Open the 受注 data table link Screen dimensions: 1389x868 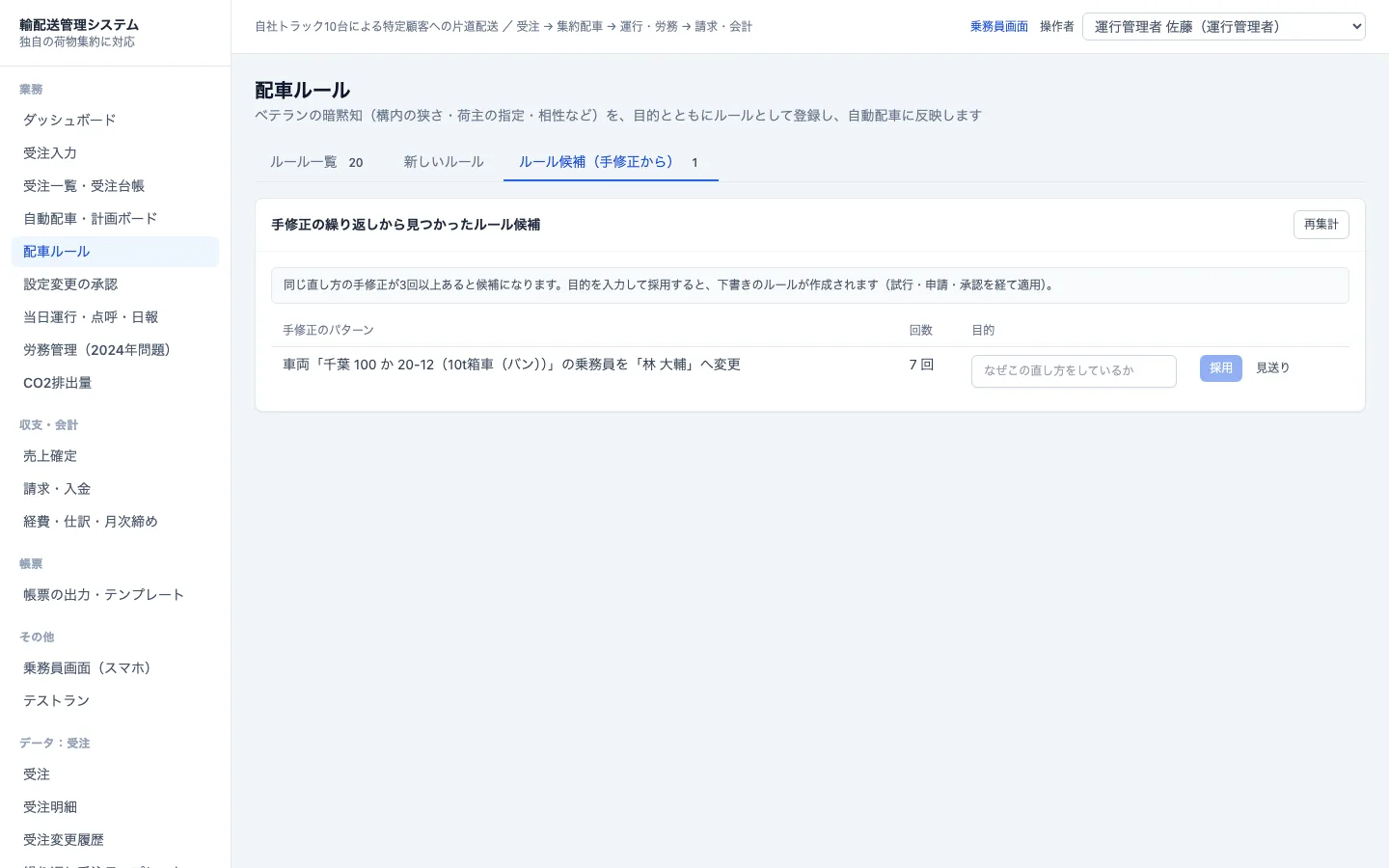115,774
